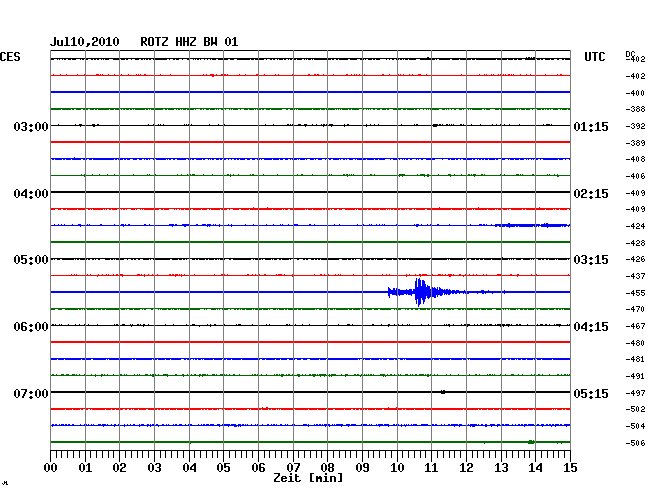Click the blue noise burst near minute 14
The height and width of the screenshot is (494, 650).
[x=533, y=225]
